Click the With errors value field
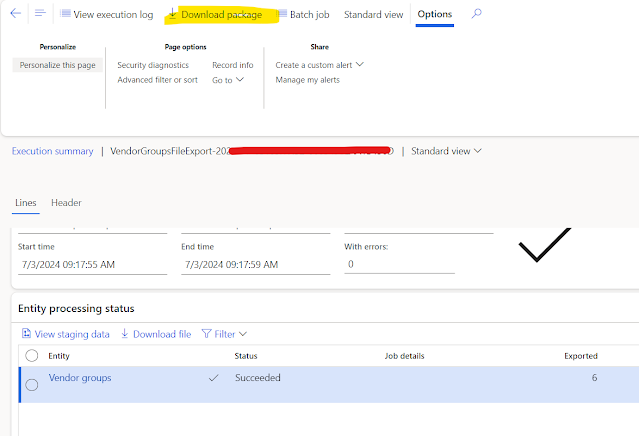639x436 pixels. [399, 264]
